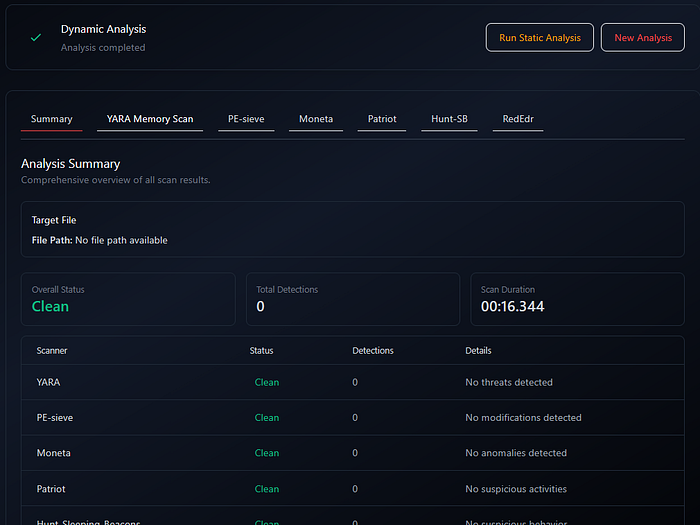Click the Scanner column header
The width and height of the screenshot is (700, 525).
[52, 351]
